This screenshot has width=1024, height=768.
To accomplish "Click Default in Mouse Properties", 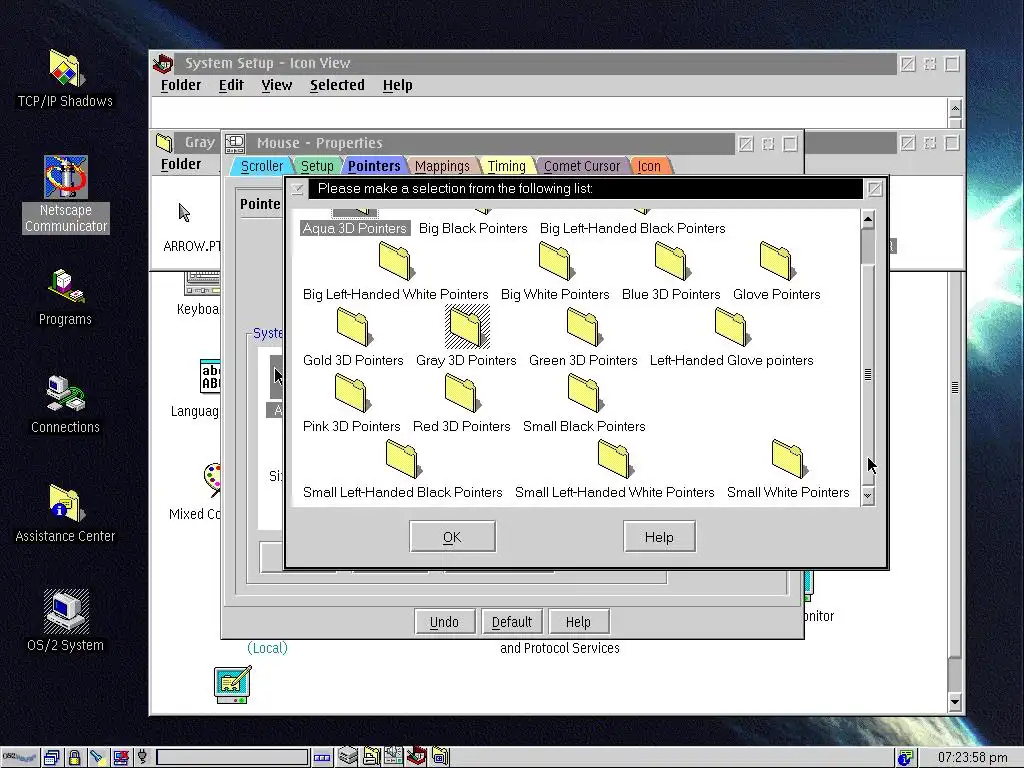I will point(511,622).
